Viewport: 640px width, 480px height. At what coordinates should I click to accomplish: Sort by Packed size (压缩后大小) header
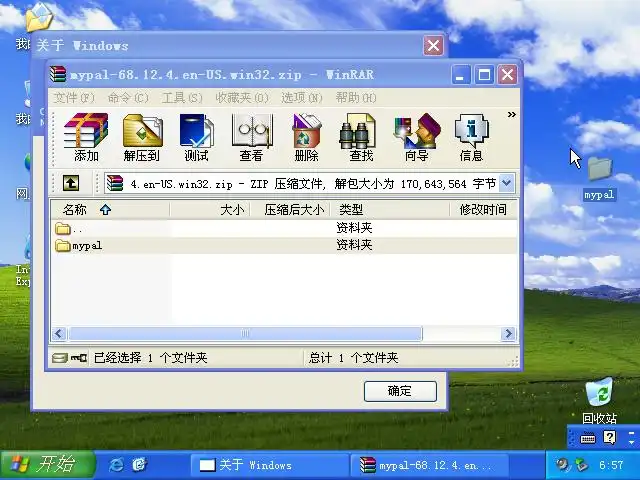290,210
